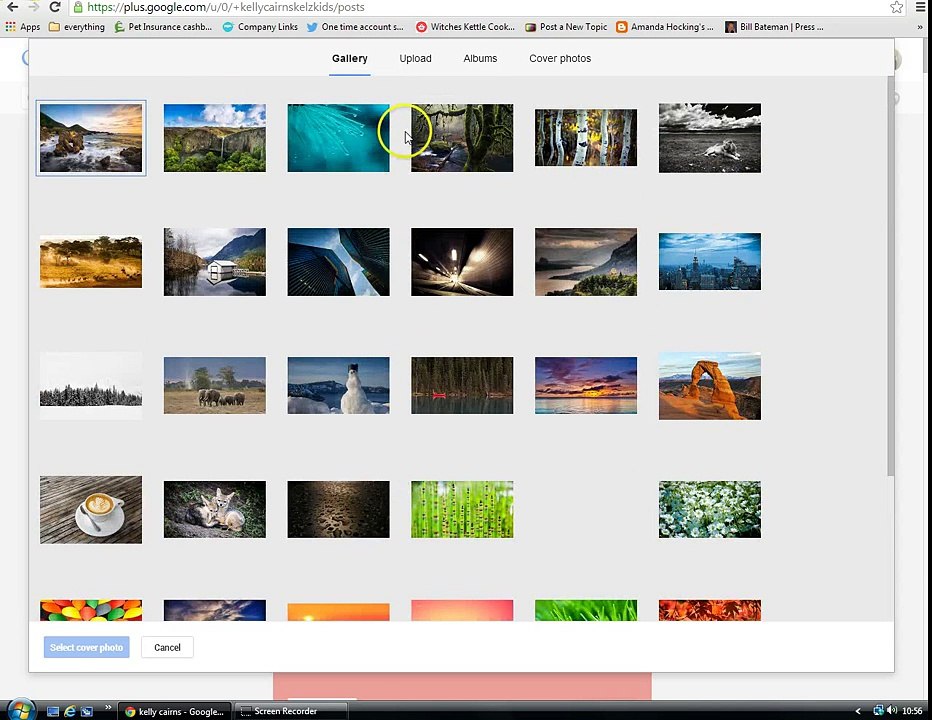This screenshot has height=720, width=932.
Task: Select the green grass blades photo
Action: point(585,611)
